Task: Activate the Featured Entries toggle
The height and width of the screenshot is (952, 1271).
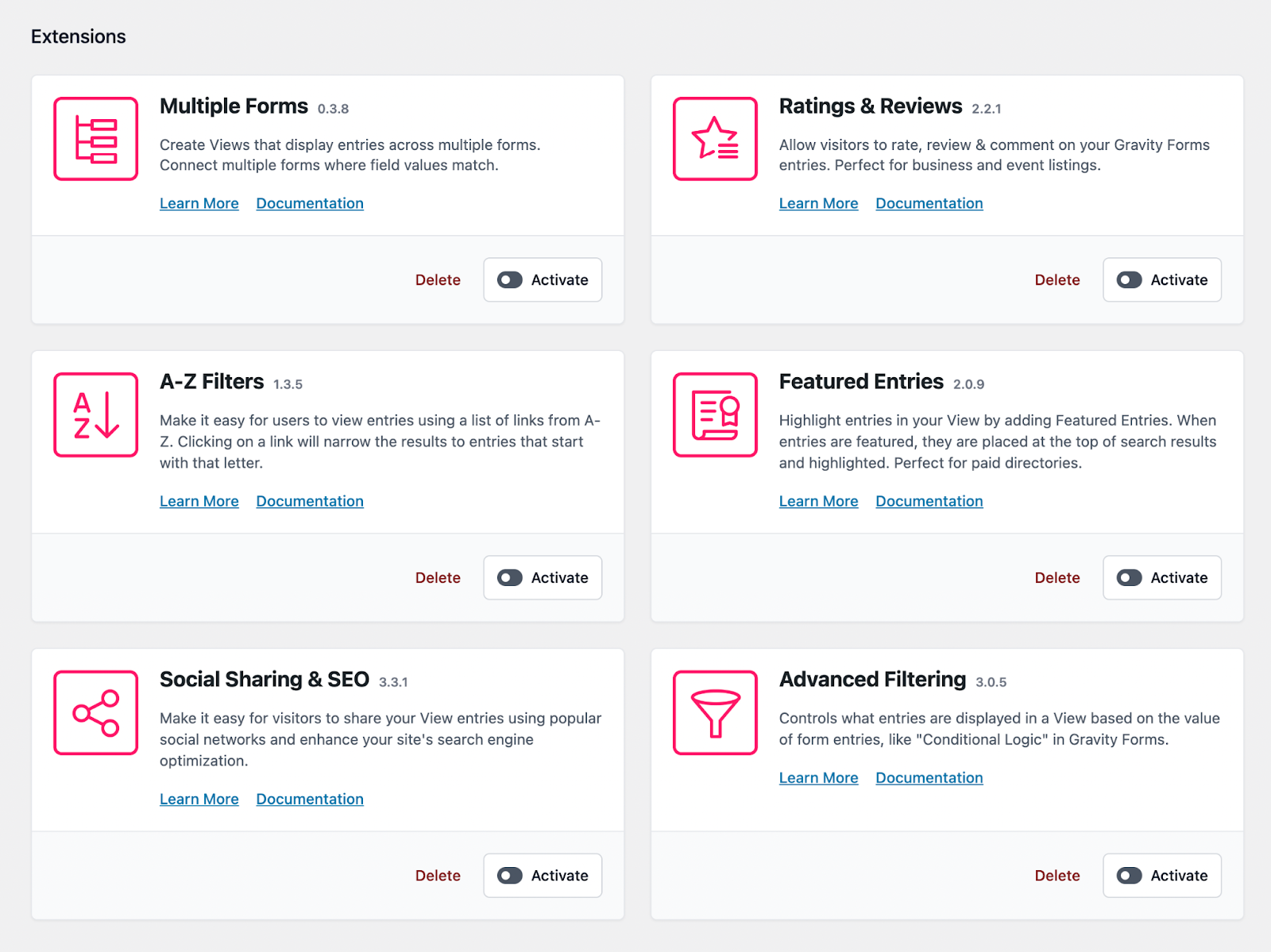Action: point(1162,577)
